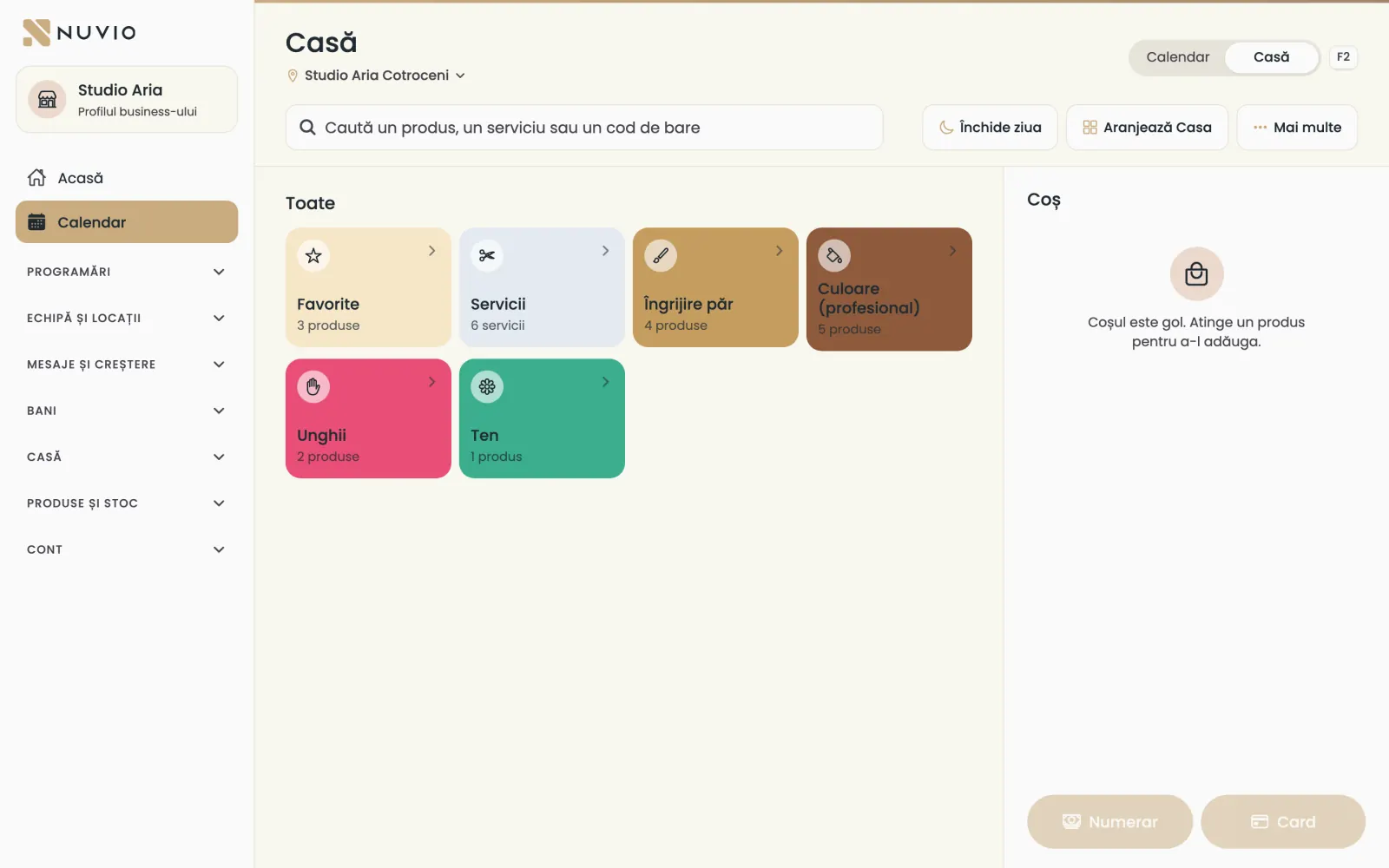This screenshot has width=1389, height=868.
Task: Open the Servicii category card
Action: [542, 287]
